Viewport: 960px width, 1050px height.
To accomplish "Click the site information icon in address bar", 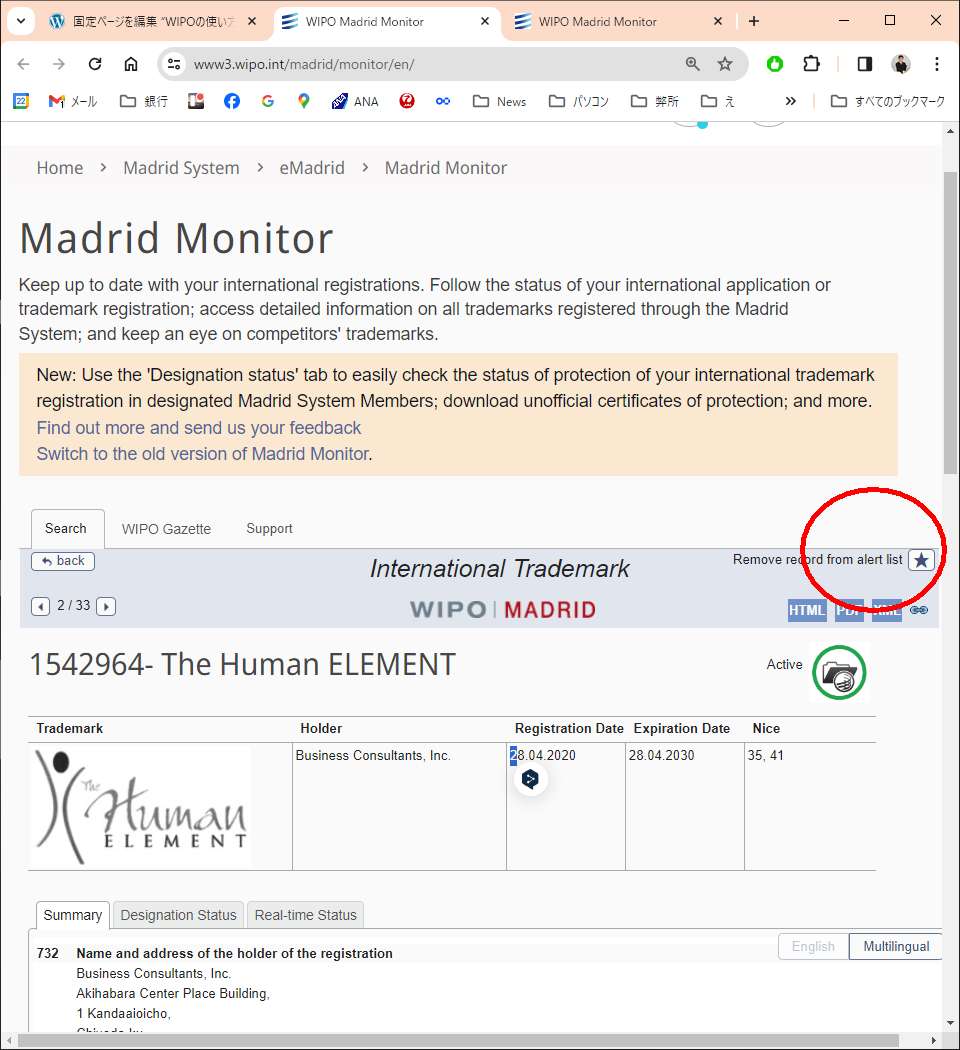I will (174, 64).
